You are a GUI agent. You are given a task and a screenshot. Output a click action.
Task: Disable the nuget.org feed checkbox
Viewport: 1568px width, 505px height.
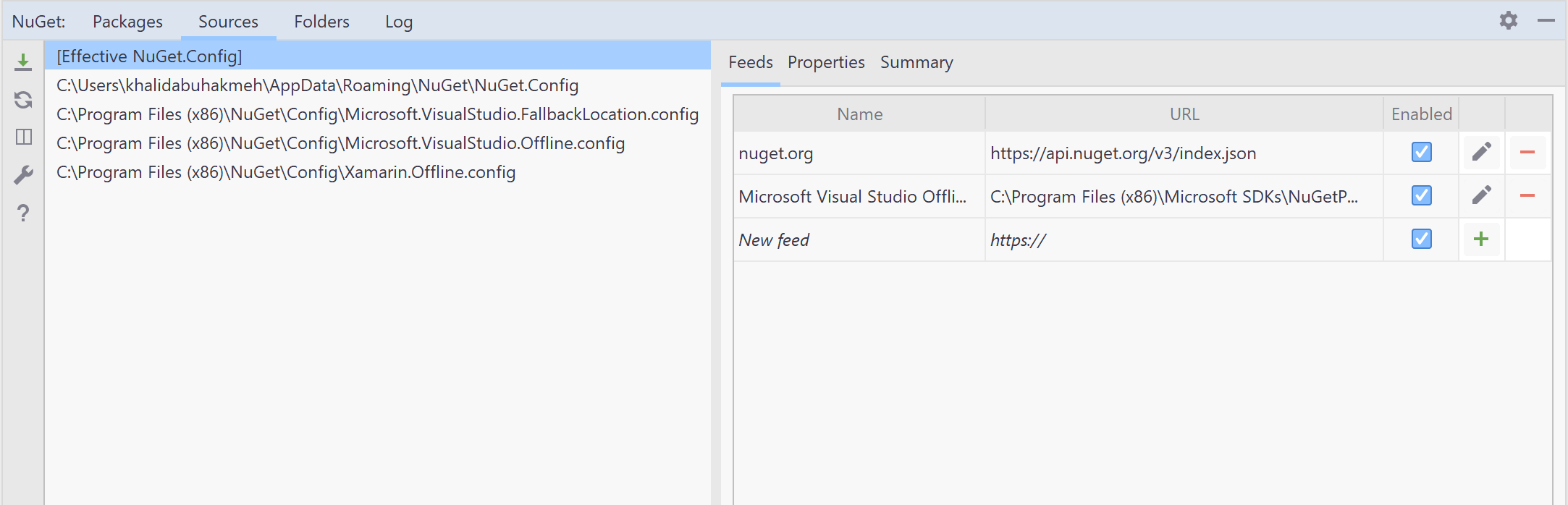coord(1421,152)
